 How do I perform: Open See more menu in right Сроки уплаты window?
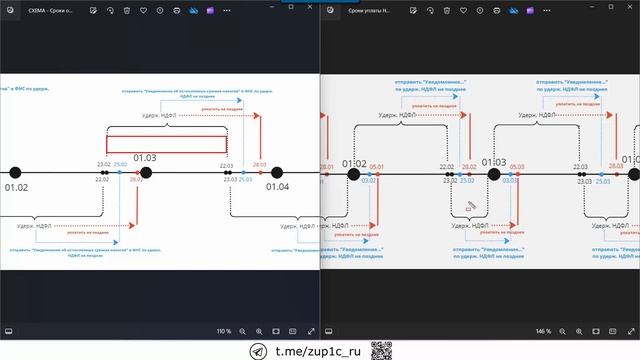(x=547, y=11)
